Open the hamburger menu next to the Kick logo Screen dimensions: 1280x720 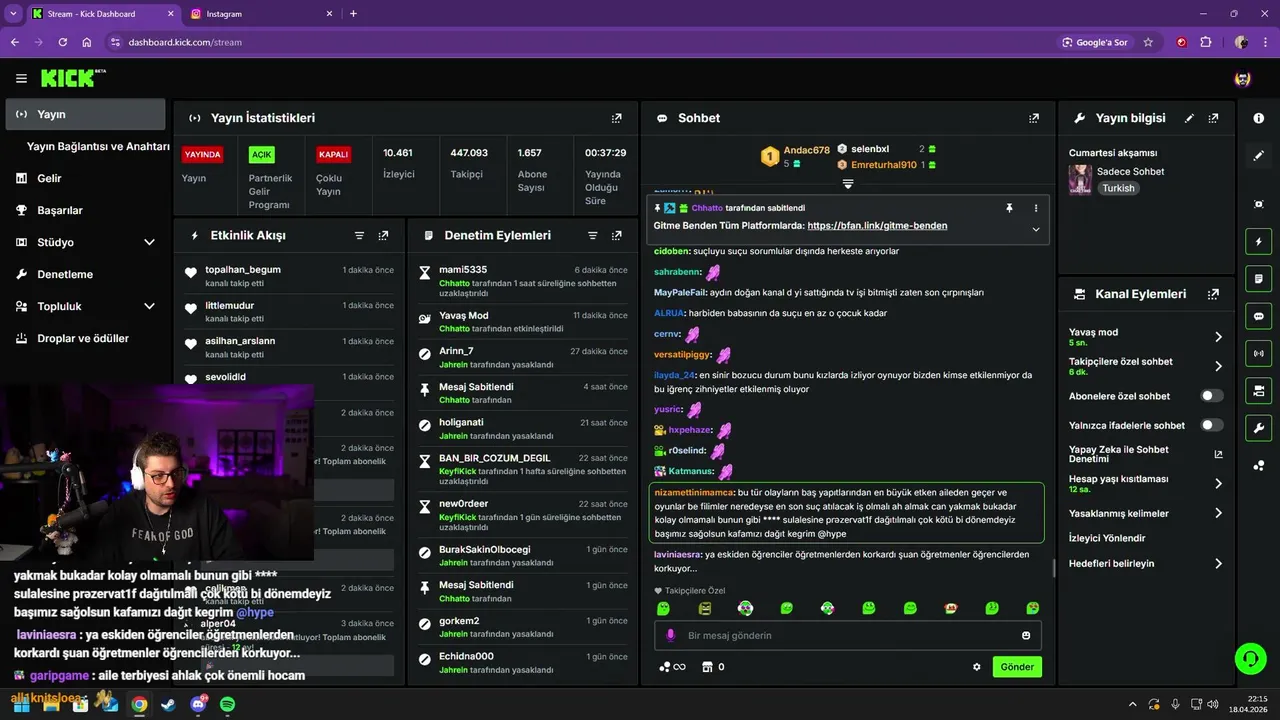pos(21,78)
